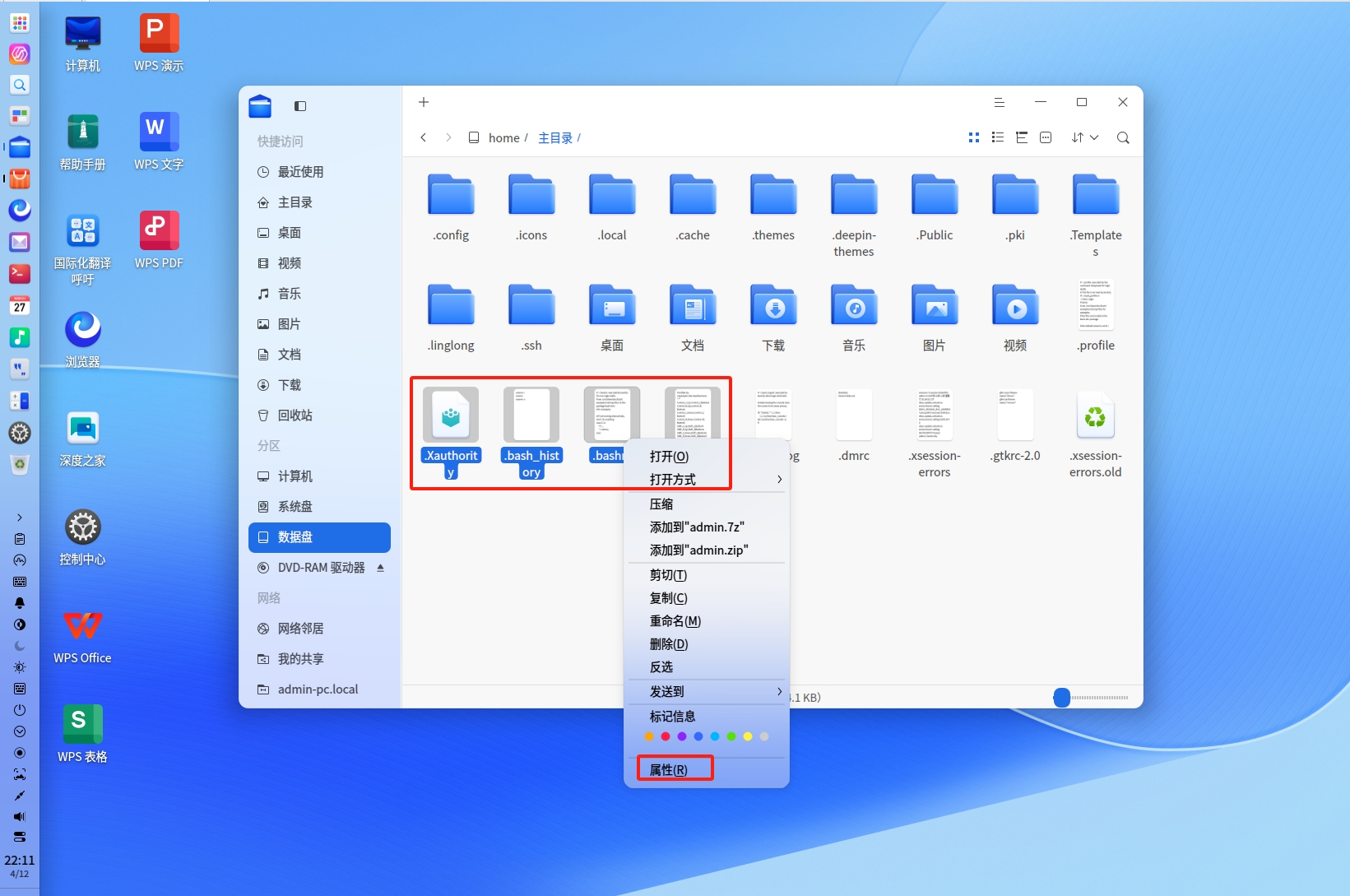Open 回收站 in the sidebar
Image resolution: width=1350 pixels, height=896 pixels.
point(319,415)
